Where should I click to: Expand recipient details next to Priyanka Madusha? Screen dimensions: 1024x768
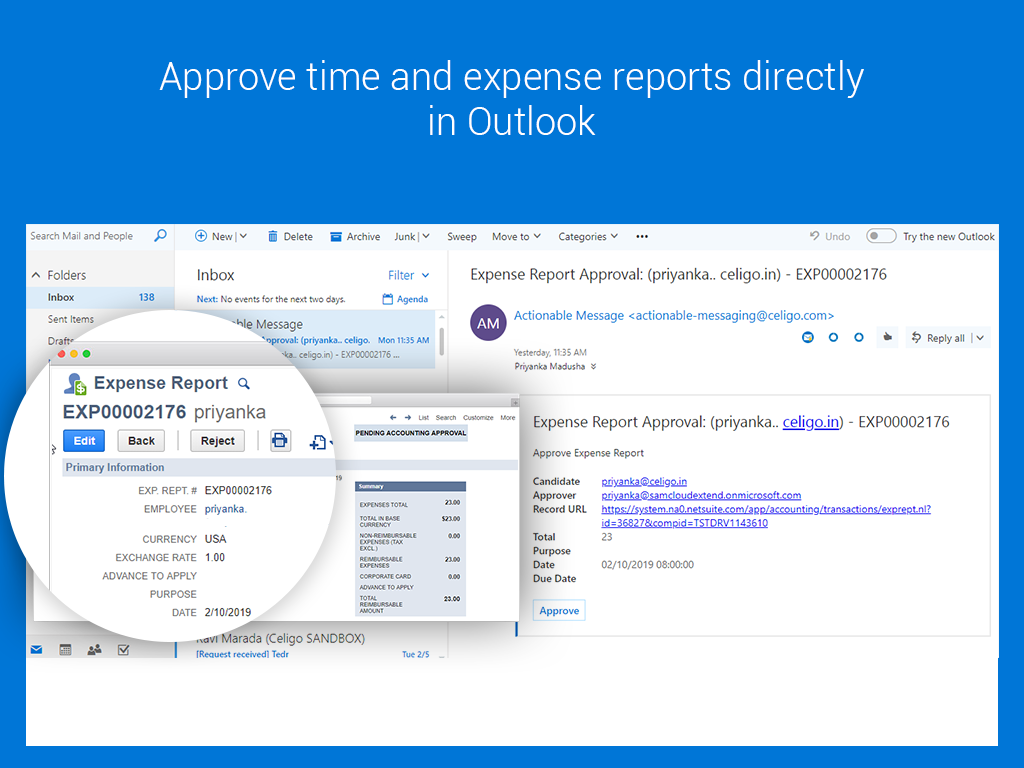coord(594,366)
